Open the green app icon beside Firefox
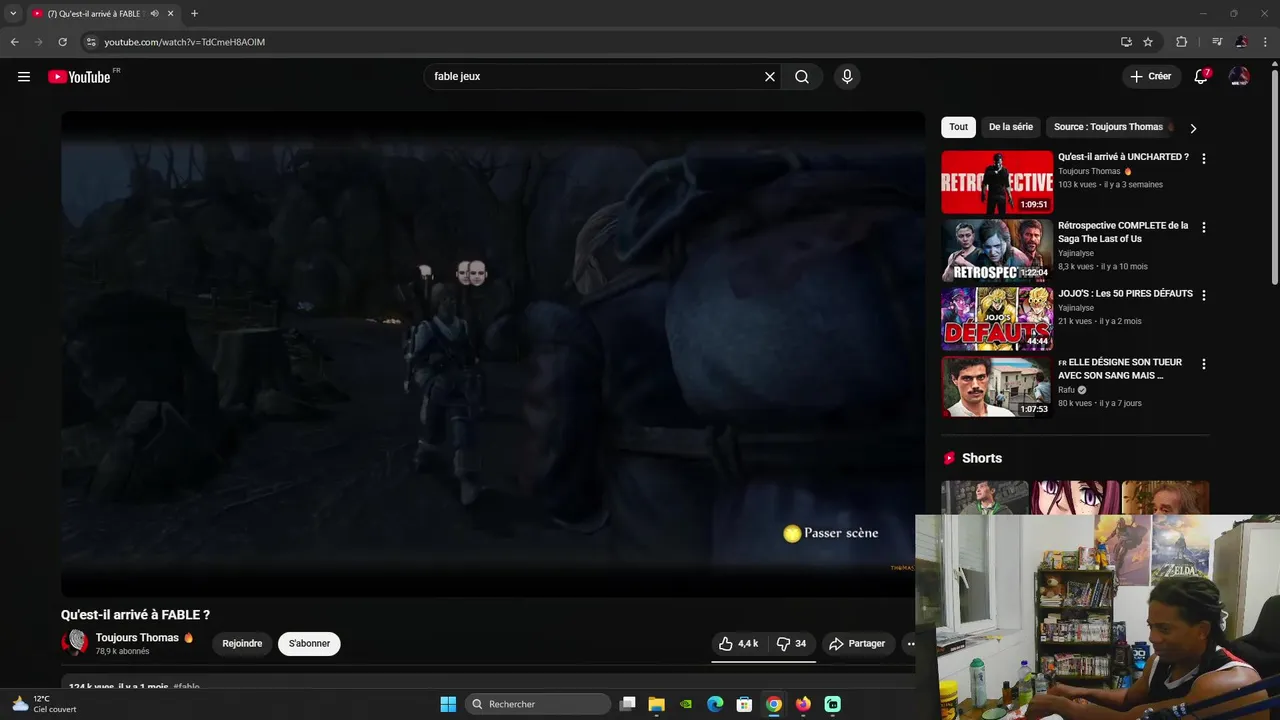The width and height of the screenshot is (1280, 720). click(x=833, y=704)
